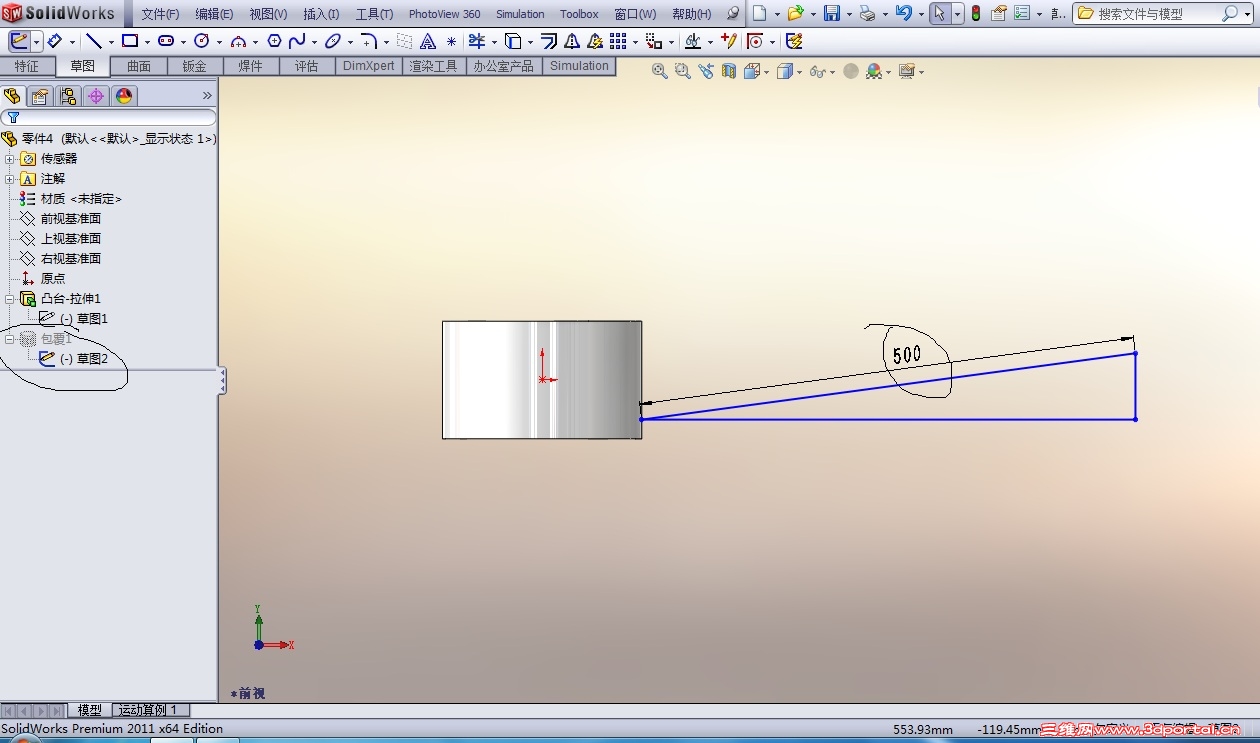Image resolution: width=1260 pixels, height=743 pixels.
Task: Expand the 注解 tree node
Action: [10, 179]
